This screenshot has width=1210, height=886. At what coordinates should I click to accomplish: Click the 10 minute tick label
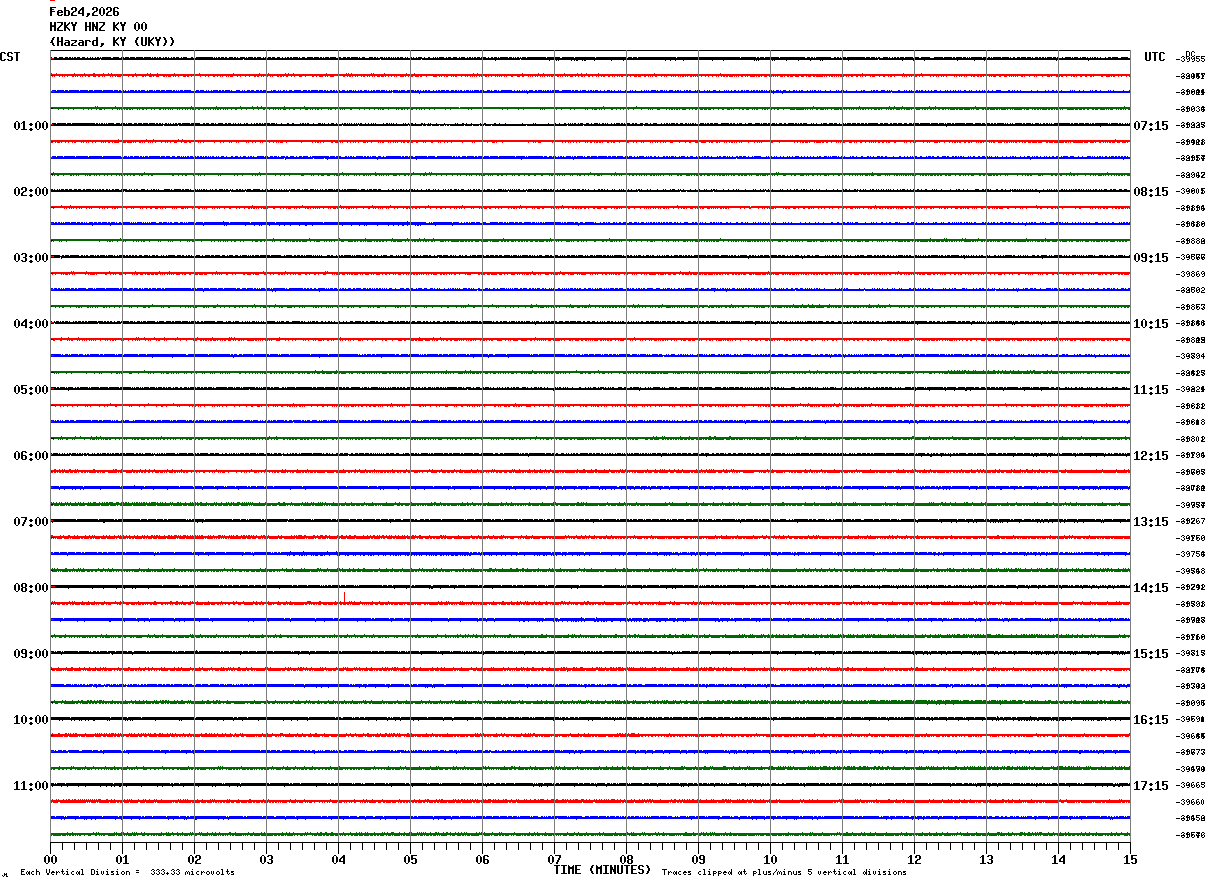770,859
